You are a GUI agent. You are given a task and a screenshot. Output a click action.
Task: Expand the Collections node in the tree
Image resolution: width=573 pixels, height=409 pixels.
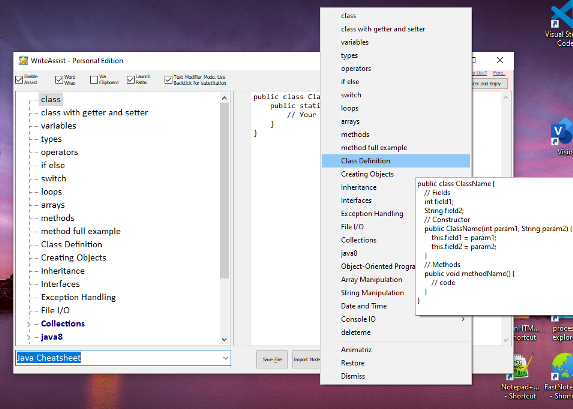pyautogui.click(x=29, y=323)
